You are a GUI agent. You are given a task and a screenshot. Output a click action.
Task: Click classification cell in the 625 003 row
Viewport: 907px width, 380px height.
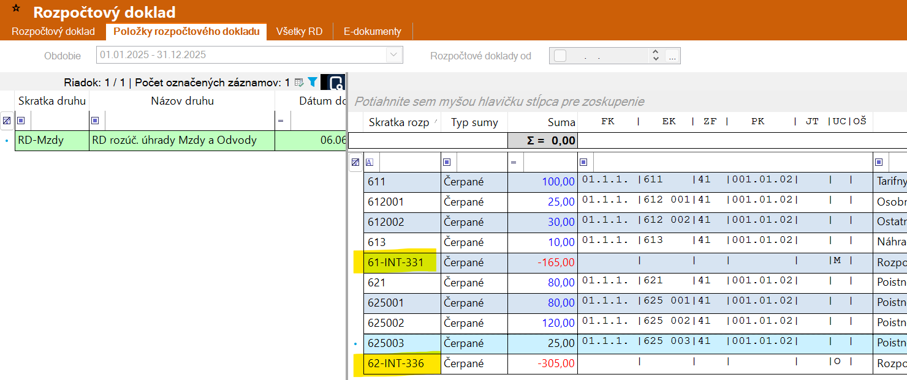tap(725, 344)
